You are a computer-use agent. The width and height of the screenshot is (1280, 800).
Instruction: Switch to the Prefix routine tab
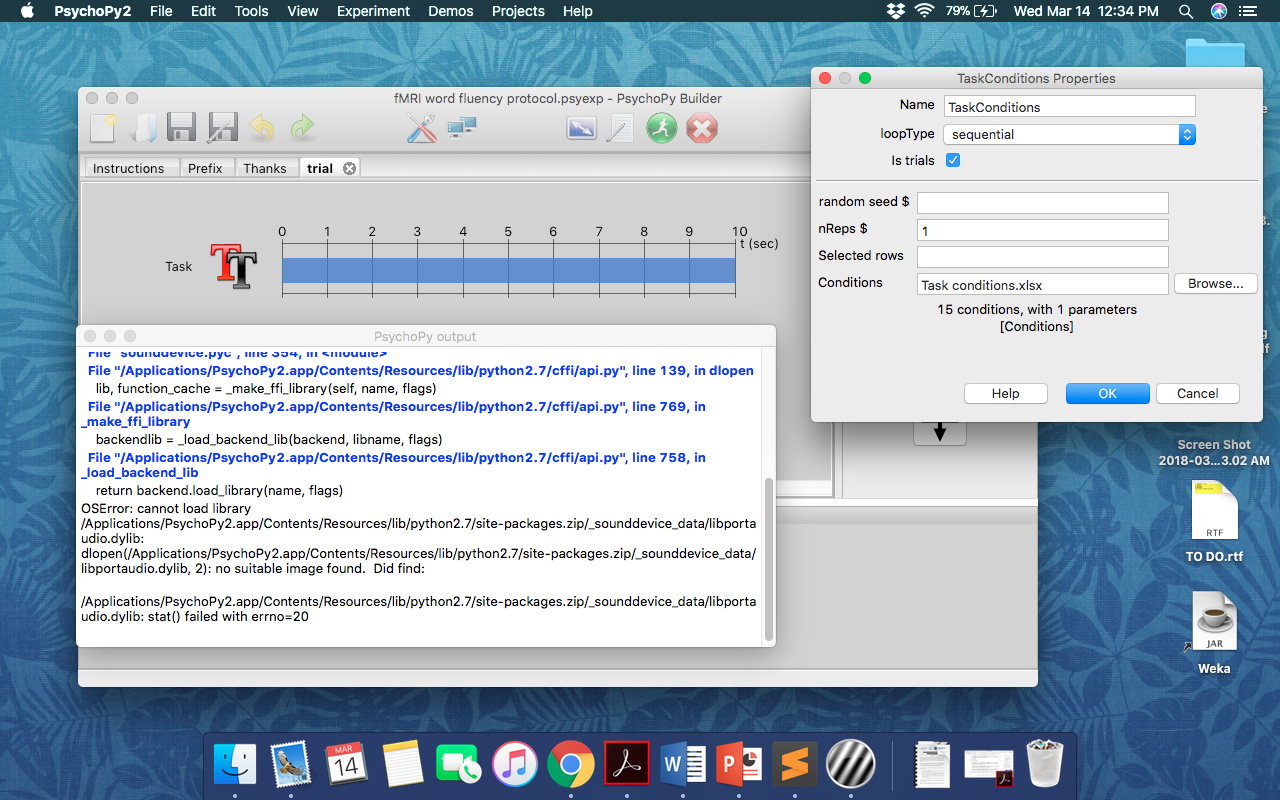point(205,168)
